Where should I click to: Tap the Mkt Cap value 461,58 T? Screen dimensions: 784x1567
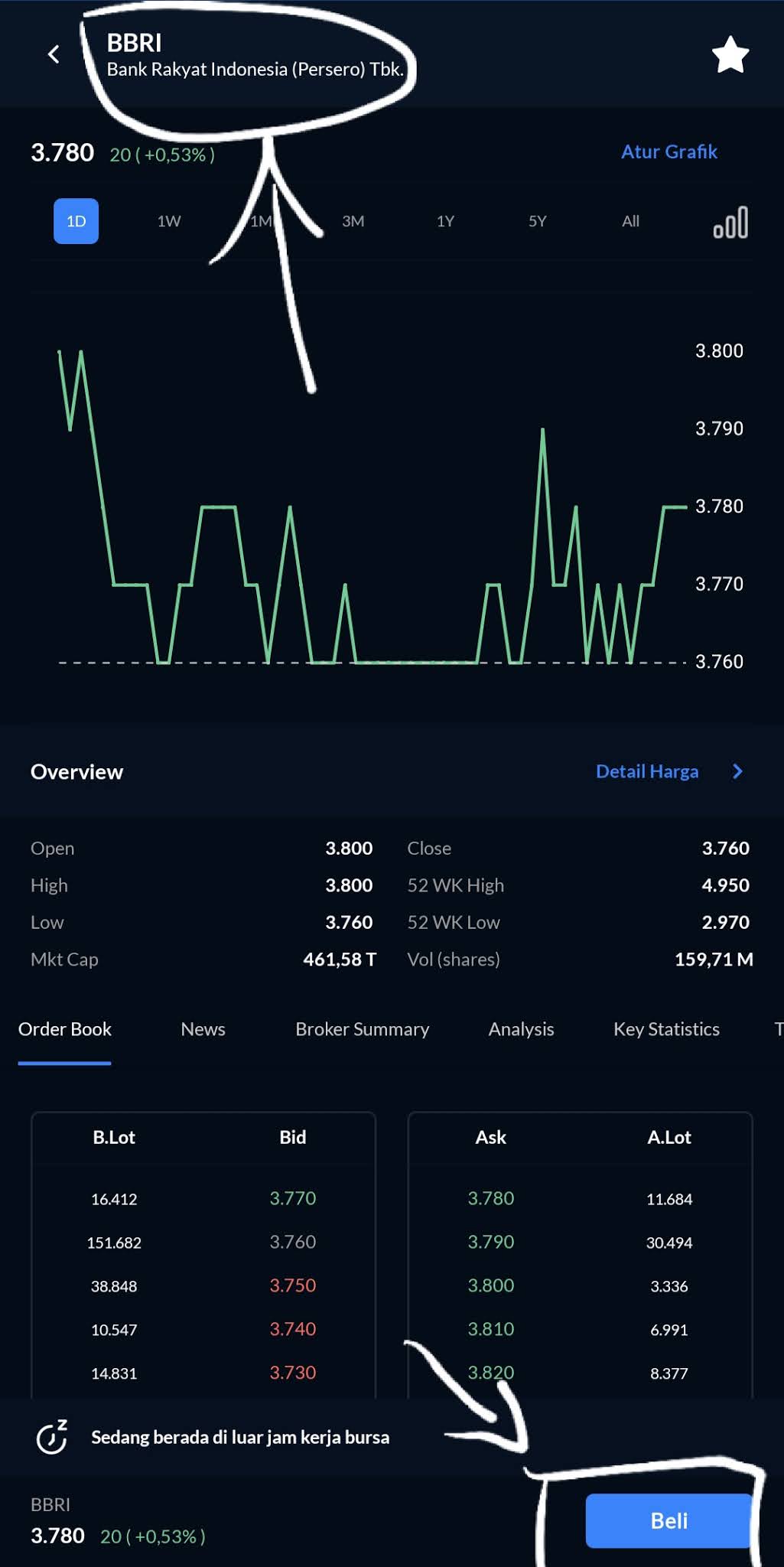point(340,959)
